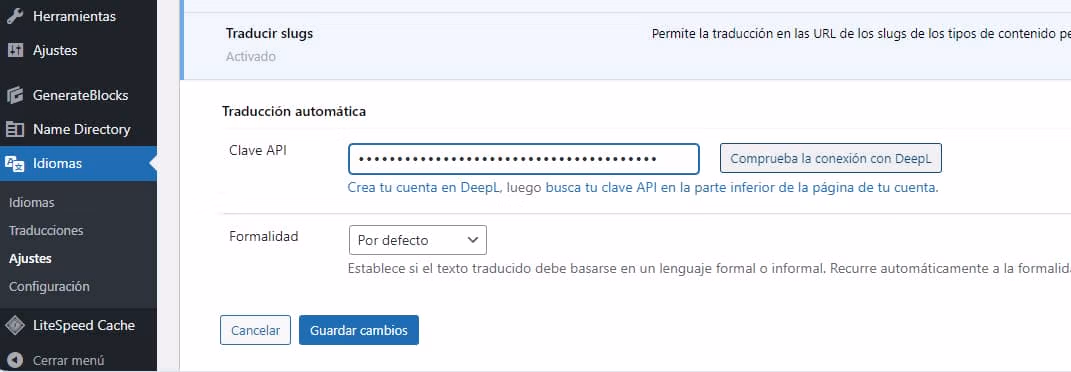Click the Cancelar button
Viewport: 1071px width, 372px height.
pyautogui.click(x=255, y=330)
